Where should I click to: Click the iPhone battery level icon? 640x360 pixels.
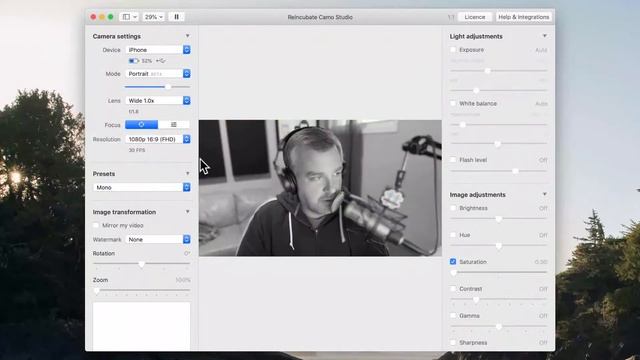133,61
